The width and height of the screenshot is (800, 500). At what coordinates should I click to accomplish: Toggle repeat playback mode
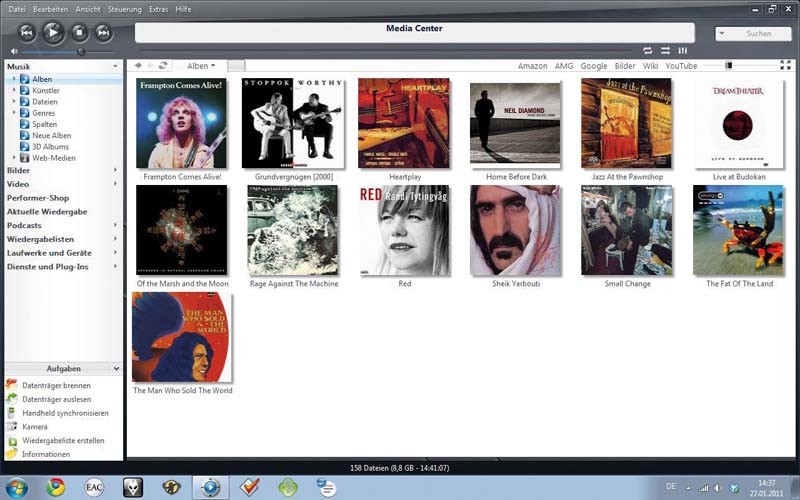coord(647,51)
